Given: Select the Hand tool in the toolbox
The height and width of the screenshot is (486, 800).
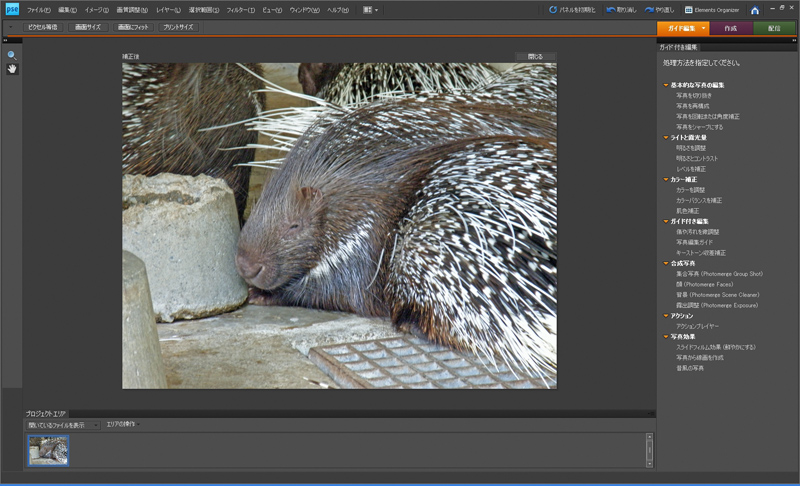Looking at the screenshot, I should pos(12,69).
